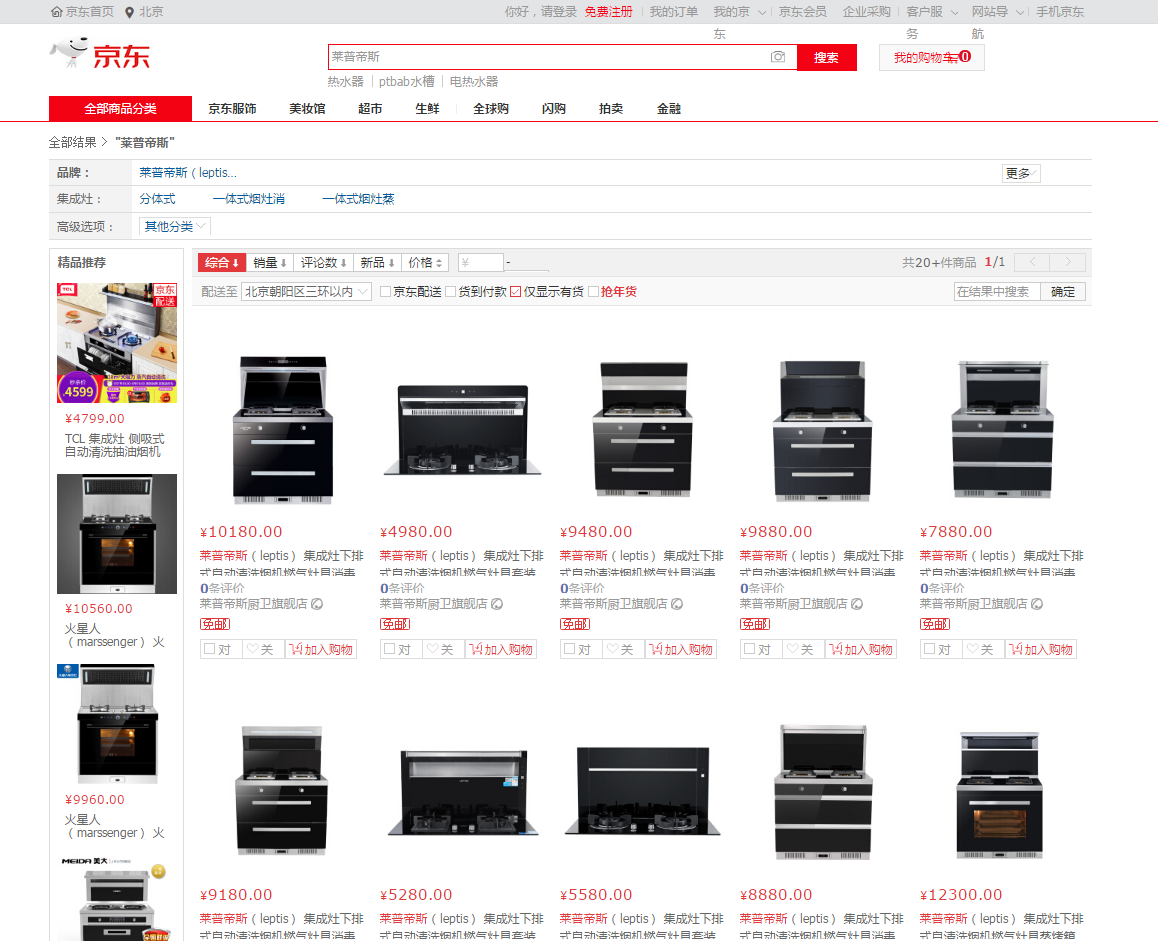The width and height of the screenshot is (1158, 941).
Task: Click the home icon beside 京东首页
Action: point(57,12)
